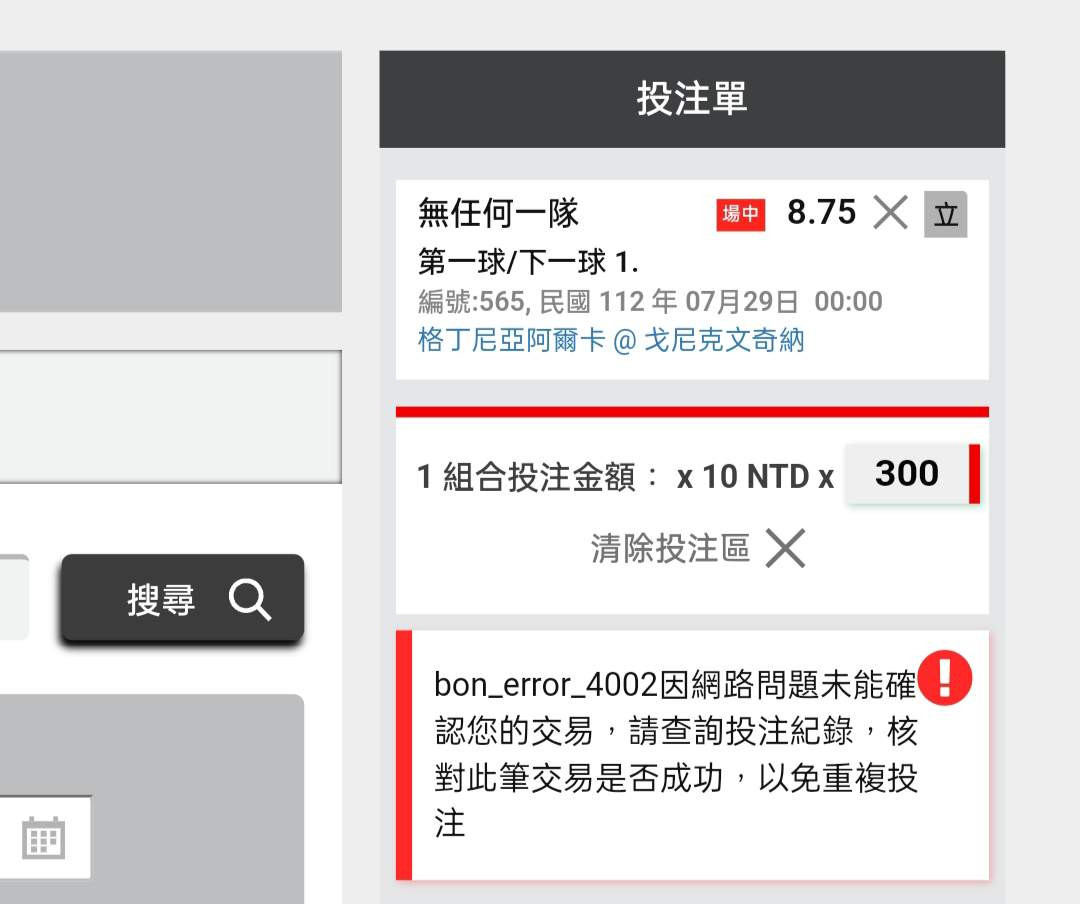Toggle the 立 button on the bet
Screen dimensions: 1080x904
pos(946,214)
